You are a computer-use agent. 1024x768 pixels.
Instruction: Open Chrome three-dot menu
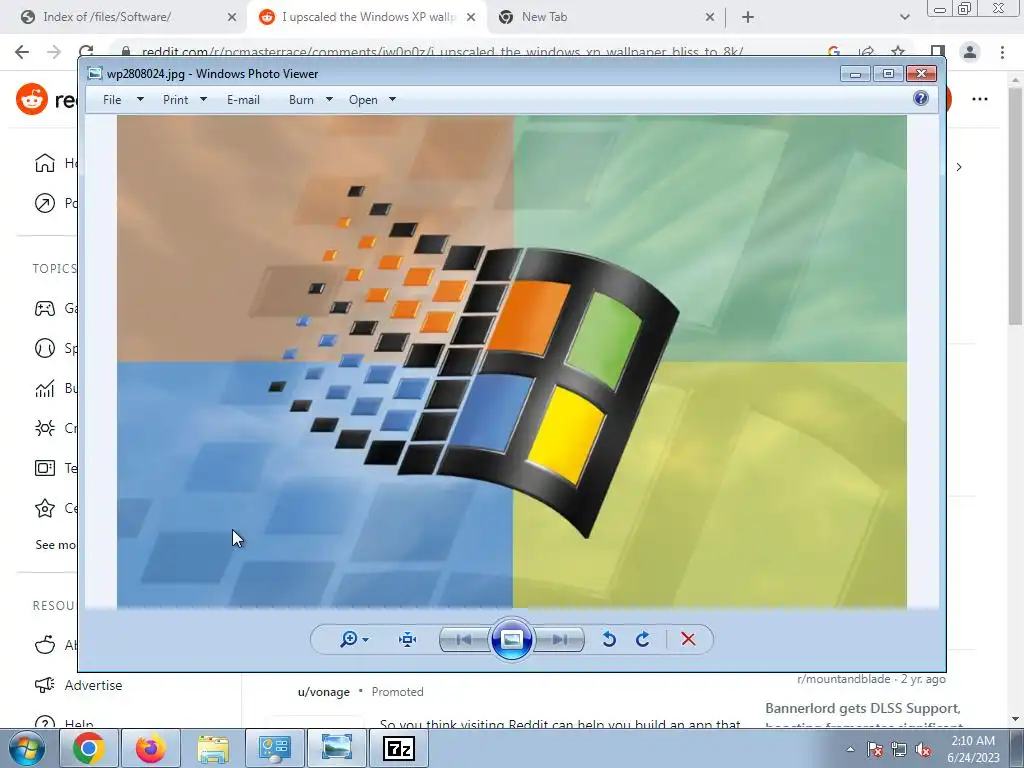tap(1002, 52)
